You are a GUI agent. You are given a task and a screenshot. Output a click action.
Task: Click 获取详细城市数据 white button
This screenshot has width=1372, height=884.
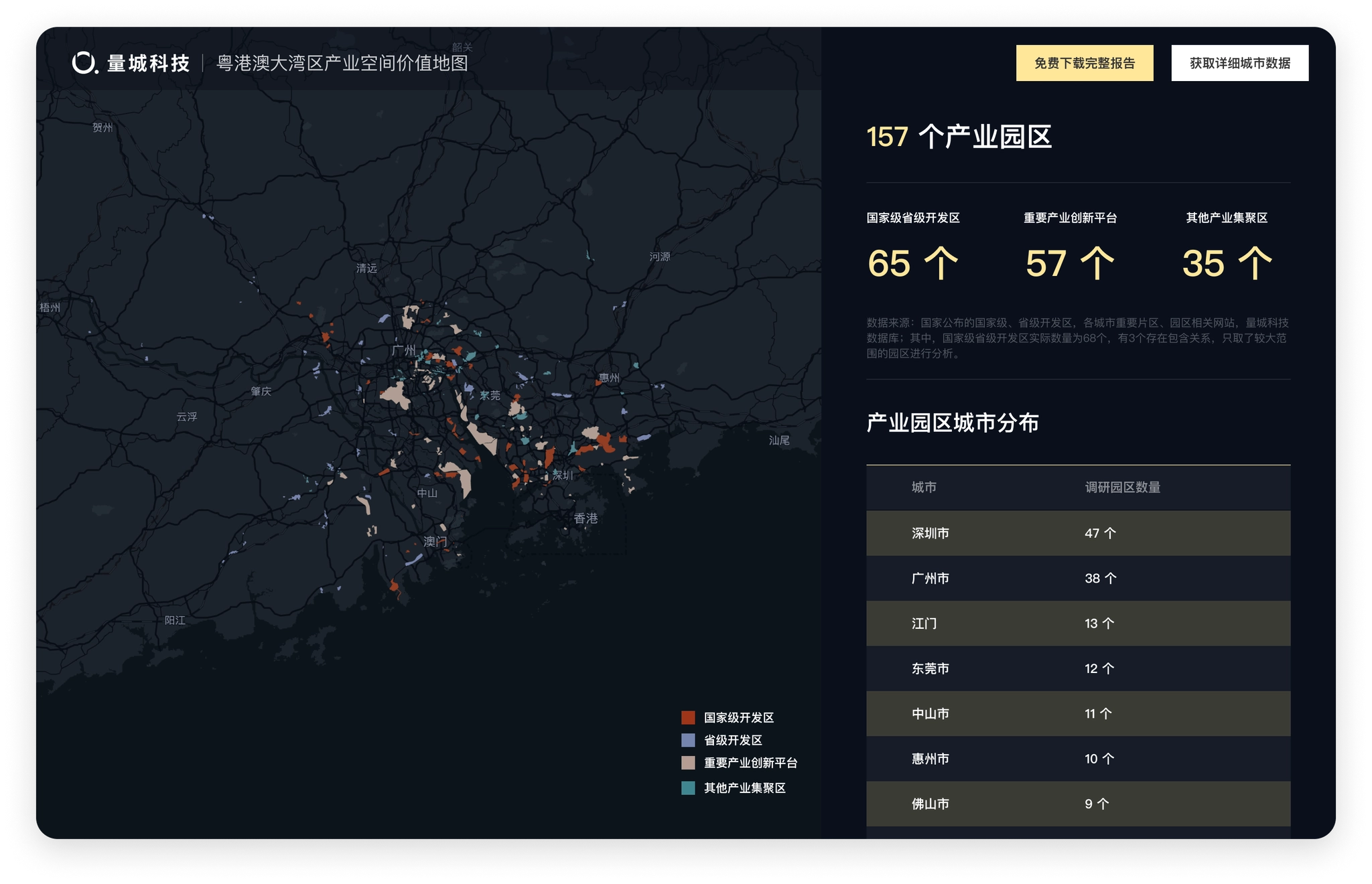tap(1239, 63)
